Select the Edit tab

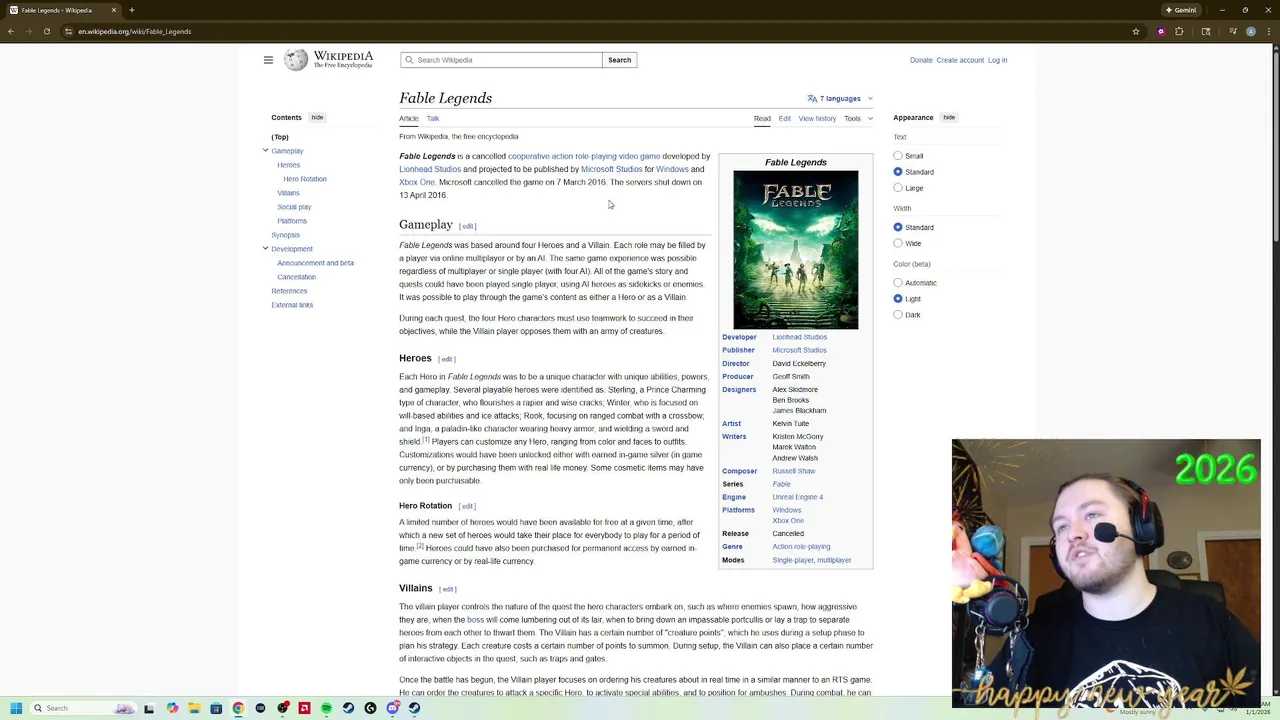pyautogui.click(x=785, y=118)
